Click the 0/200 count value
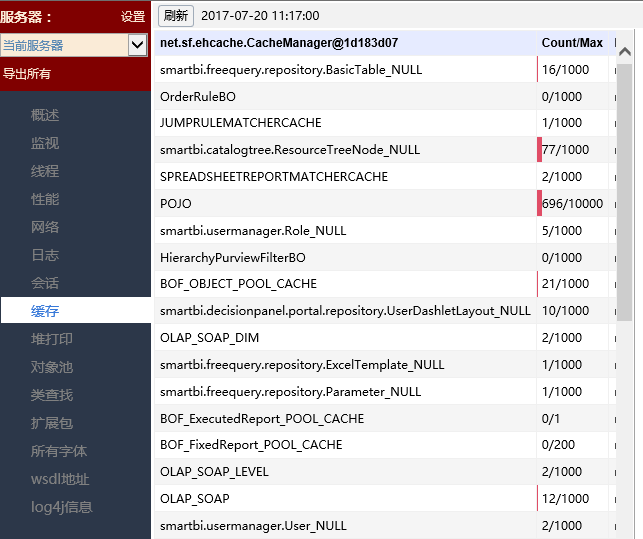The image size is (643, 539). [x=558, y=445]
